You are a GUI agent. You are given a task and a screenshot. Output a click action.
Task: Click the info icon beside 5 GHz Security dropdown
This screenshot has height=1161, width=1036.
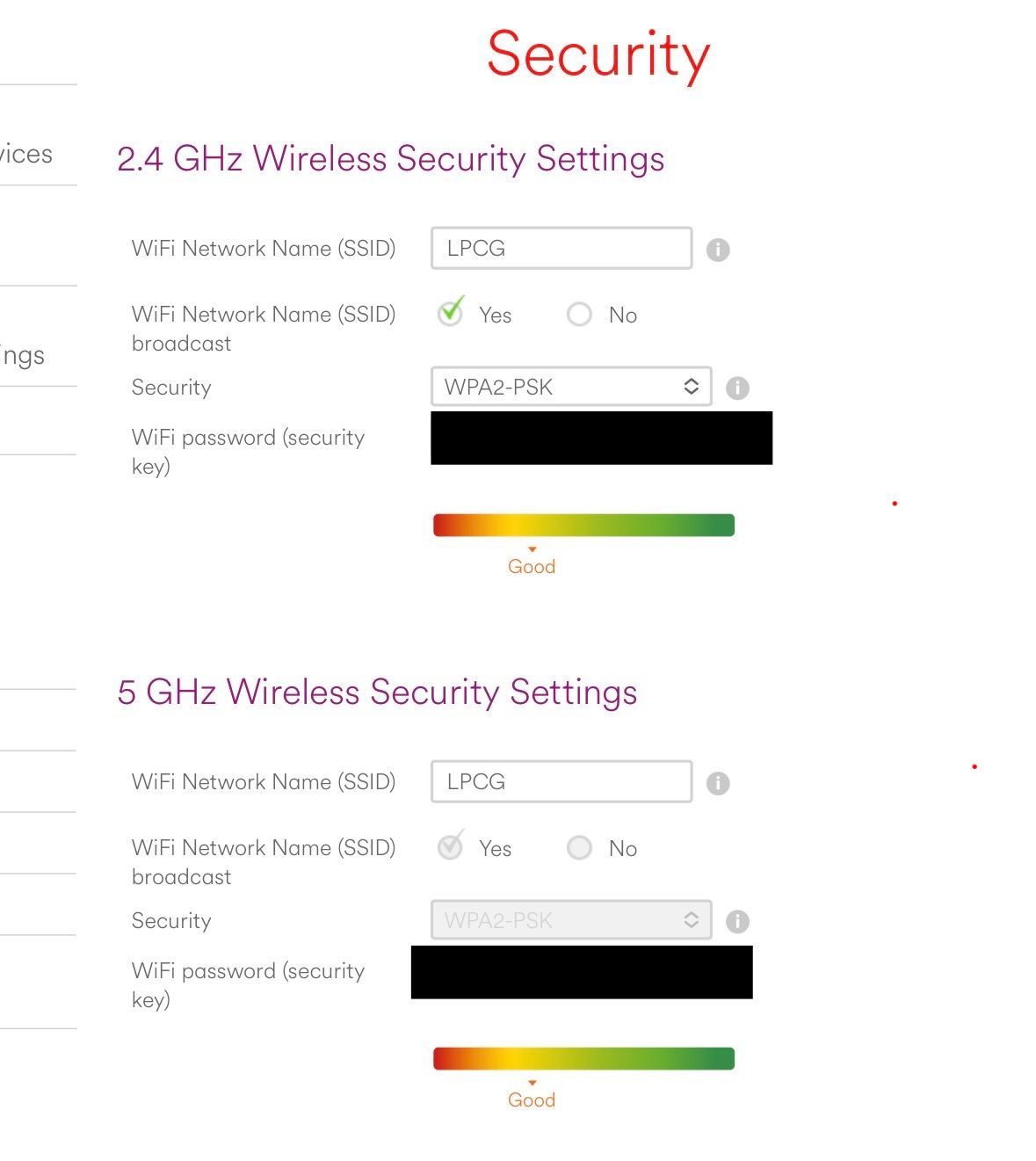click(737, 921)
